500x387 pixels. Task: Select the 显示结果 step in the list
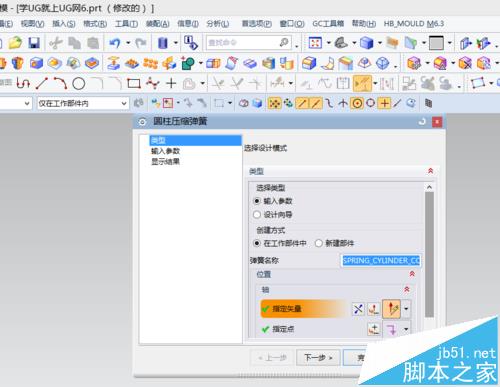[x=166, y=162]
